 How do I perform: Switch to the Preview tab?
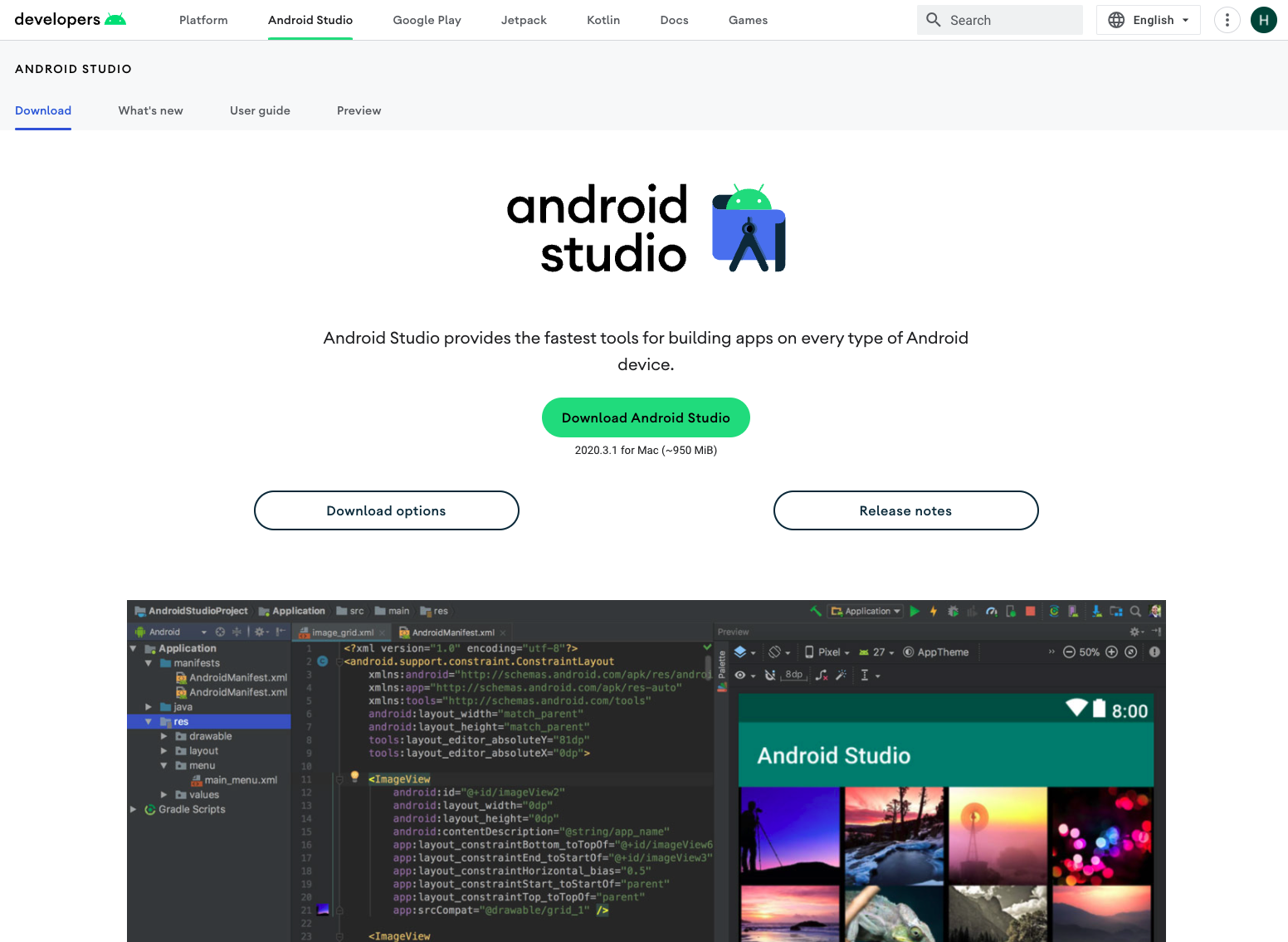tap(359, 110)
